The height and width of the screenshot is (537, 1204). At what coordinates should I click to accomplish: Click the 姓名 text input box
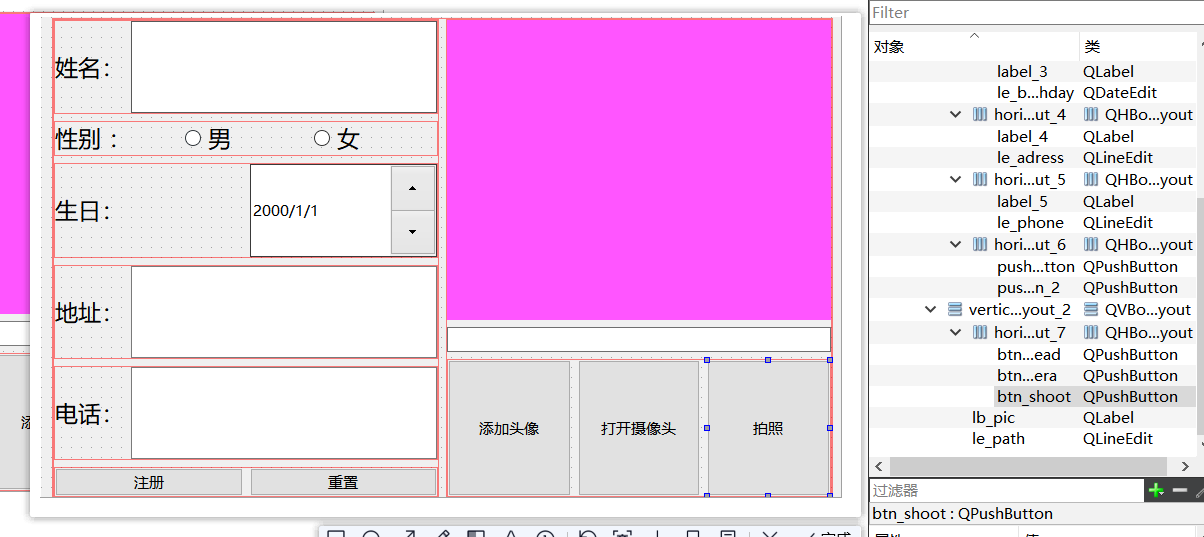click(x=284, y=67)
